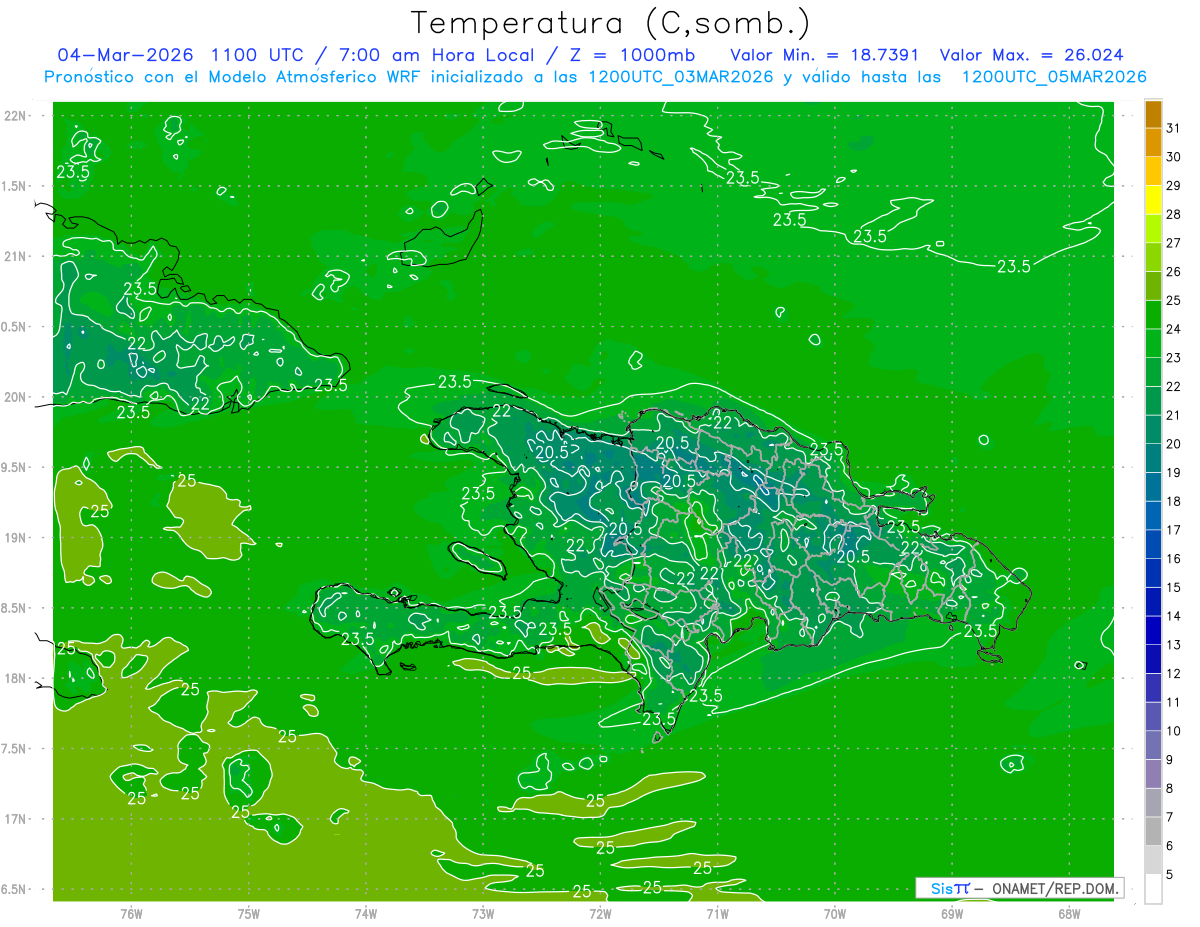Click the '1200UTC_05MAR2026' valid-until time

click(x=1053, y=77)
